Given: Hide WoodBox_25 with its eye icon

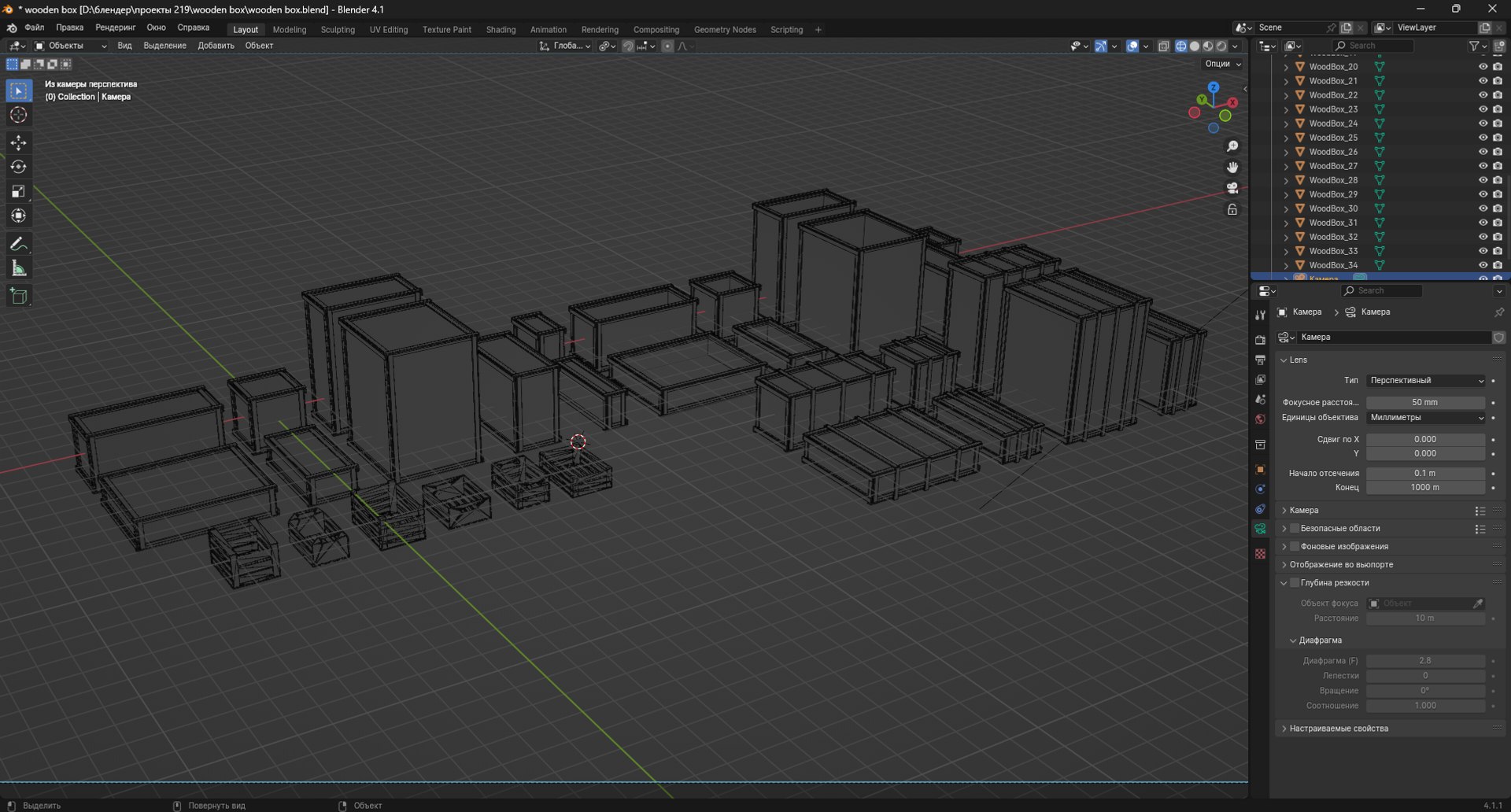Looking at the screenshot, I should click(x=1483, y=138).
